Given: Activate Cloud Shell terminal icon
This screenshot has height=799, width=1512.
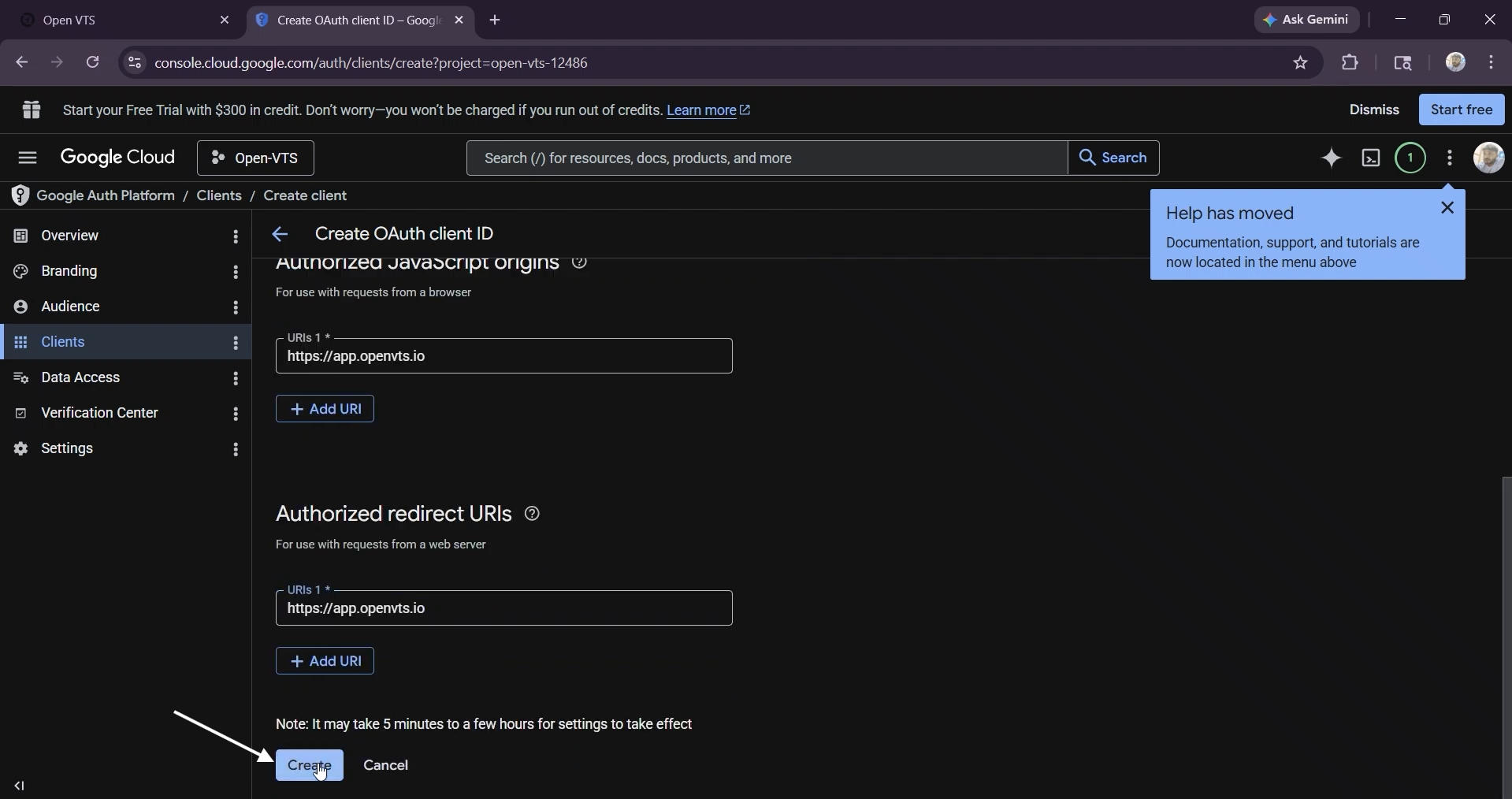Looking at the screenshot, I should tap(1371, 158).
